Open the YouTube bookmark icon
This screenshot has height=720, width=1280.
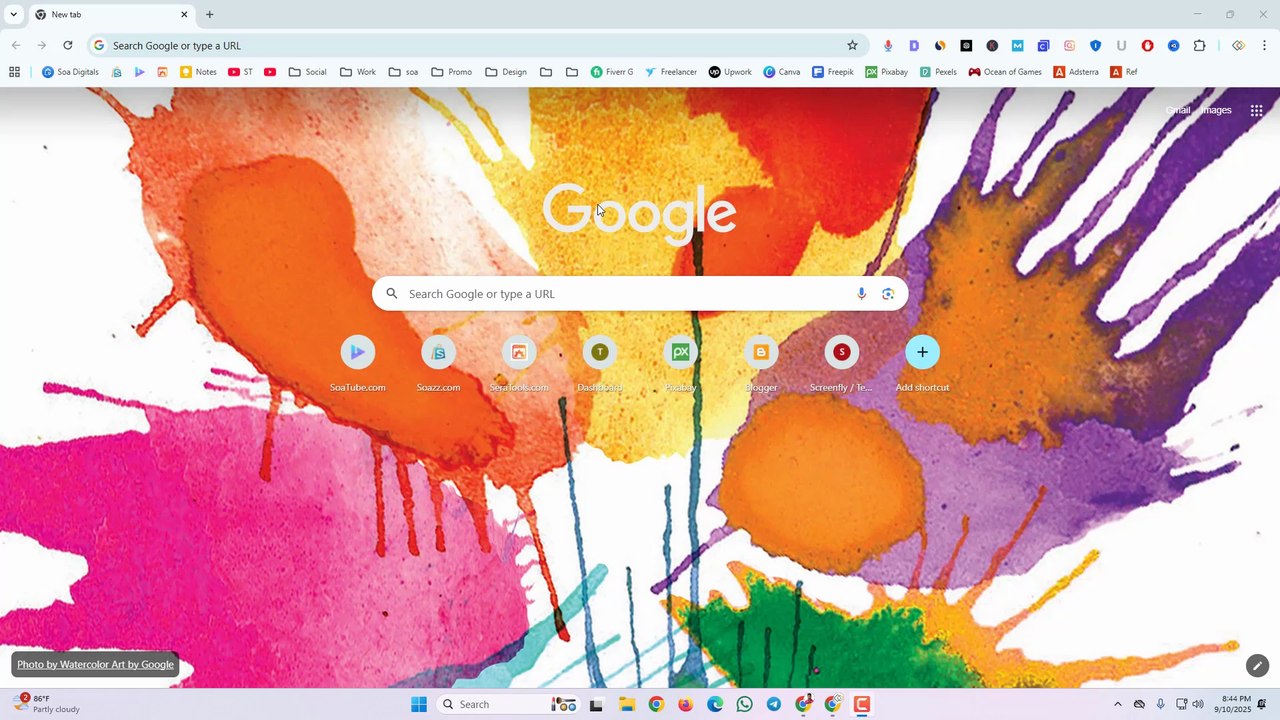(270, 72)
